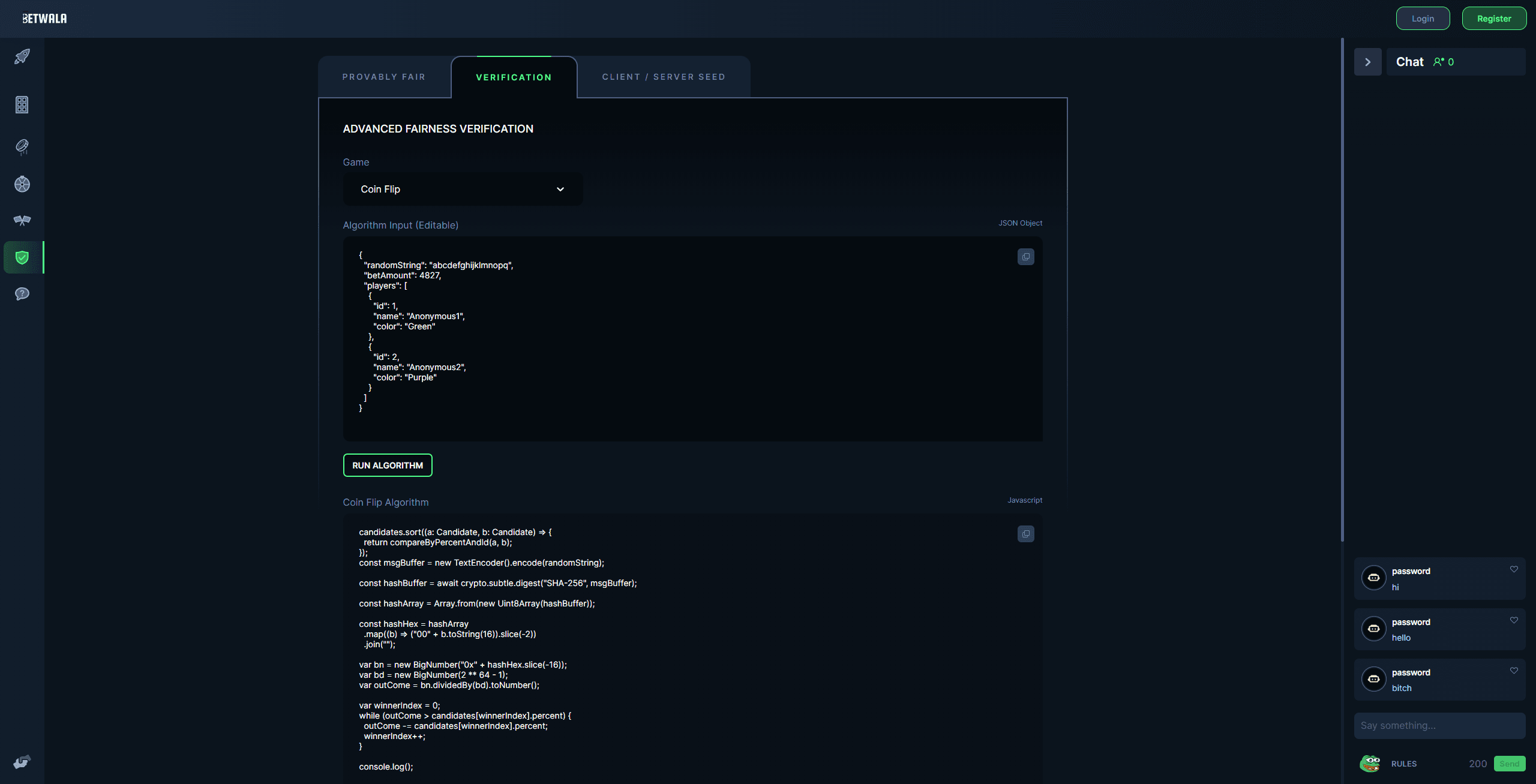Image resolution: width=1536 pixels, height=784 pixels.
Task: Click the Login button
Action: [1423, 19]
